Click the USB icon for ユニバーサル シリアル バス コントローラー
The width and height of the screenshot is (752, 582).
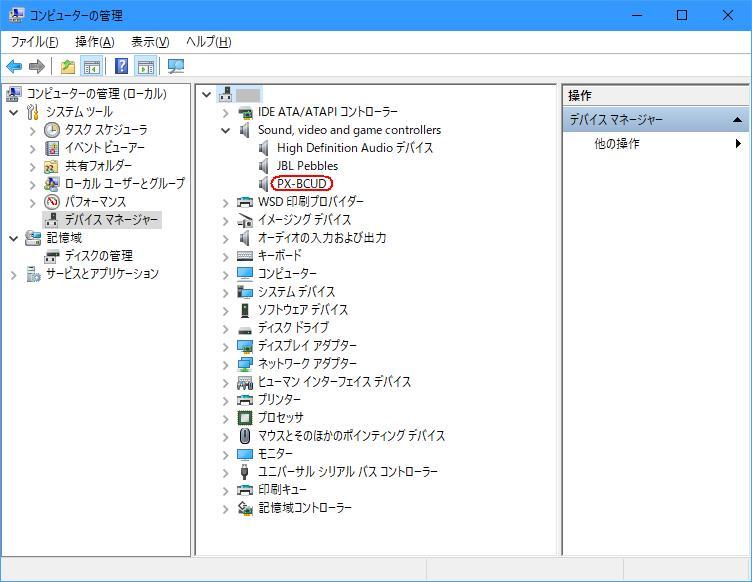click(x=245, y=472)
